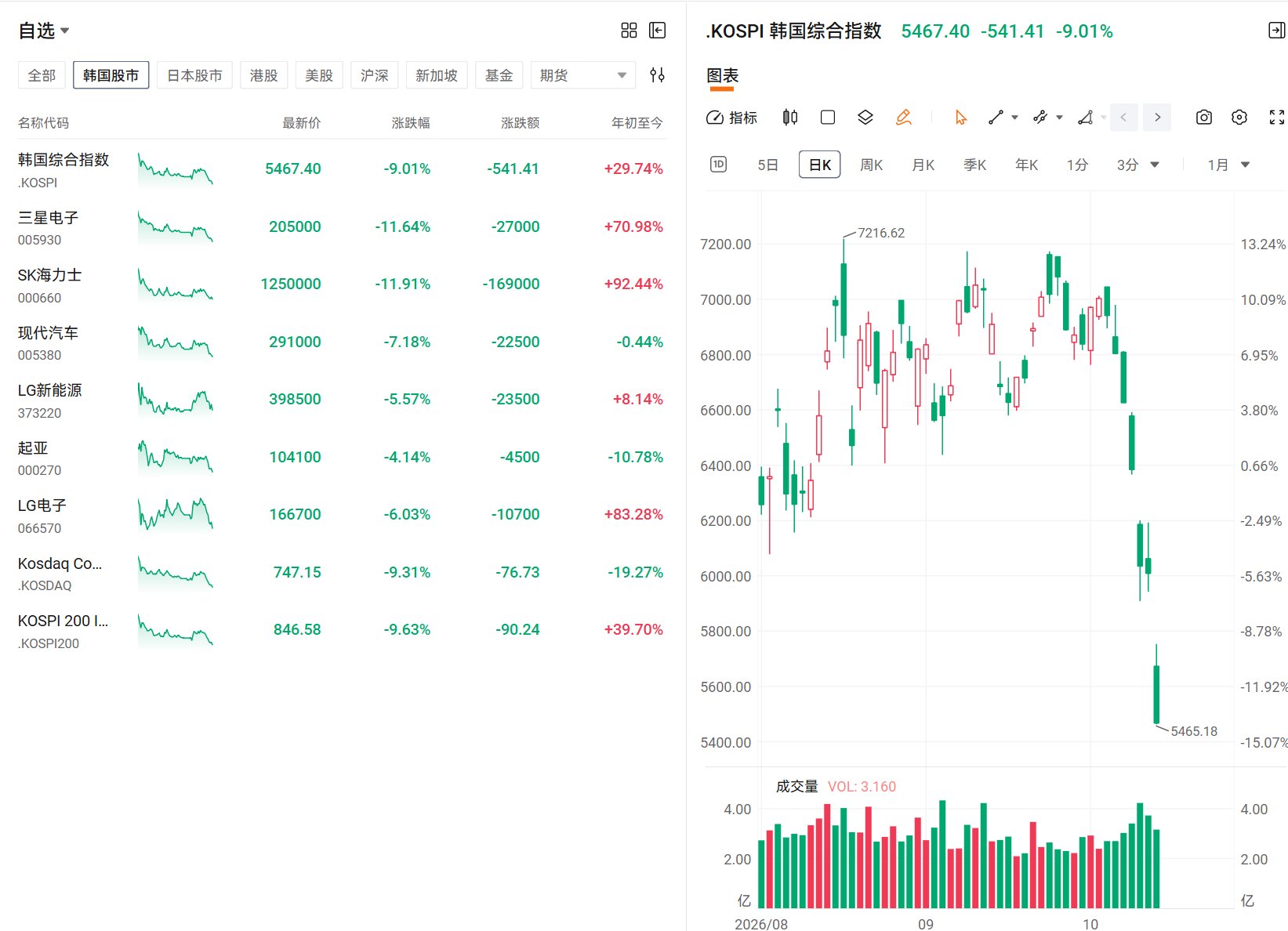Image resolution: width=1288 pixels, height=931 pixels.
Task: Open the 图表 chart tab
Action: tap(722, 76)
